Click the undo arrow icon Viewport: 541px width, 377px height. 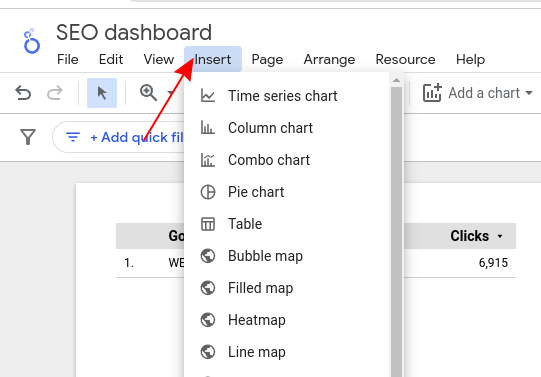click(x=23, y=93)
